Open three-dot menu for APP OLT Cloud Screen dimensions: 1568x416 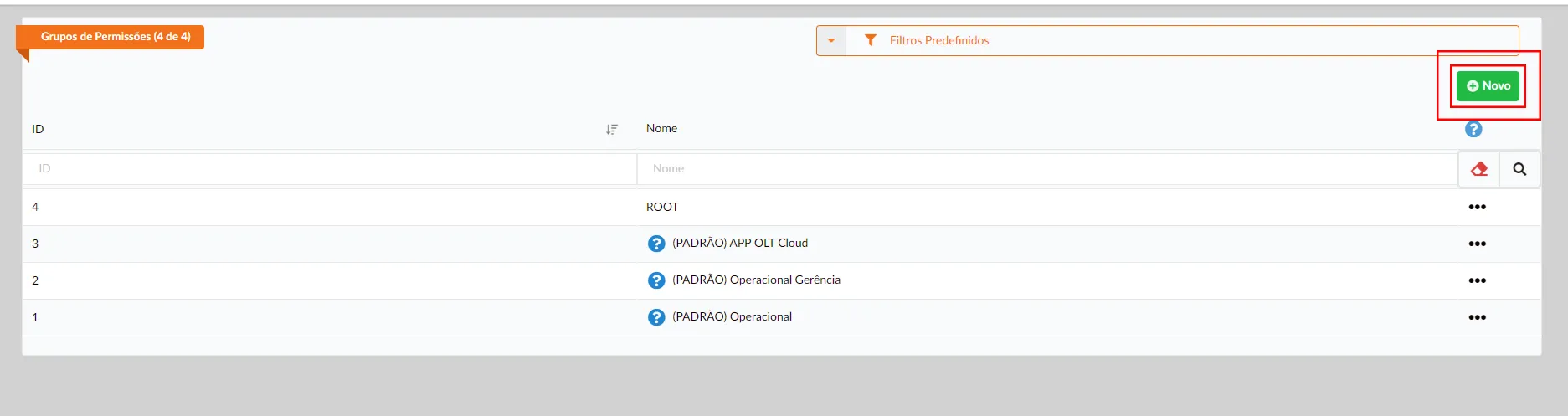(x=1477, y=244)
